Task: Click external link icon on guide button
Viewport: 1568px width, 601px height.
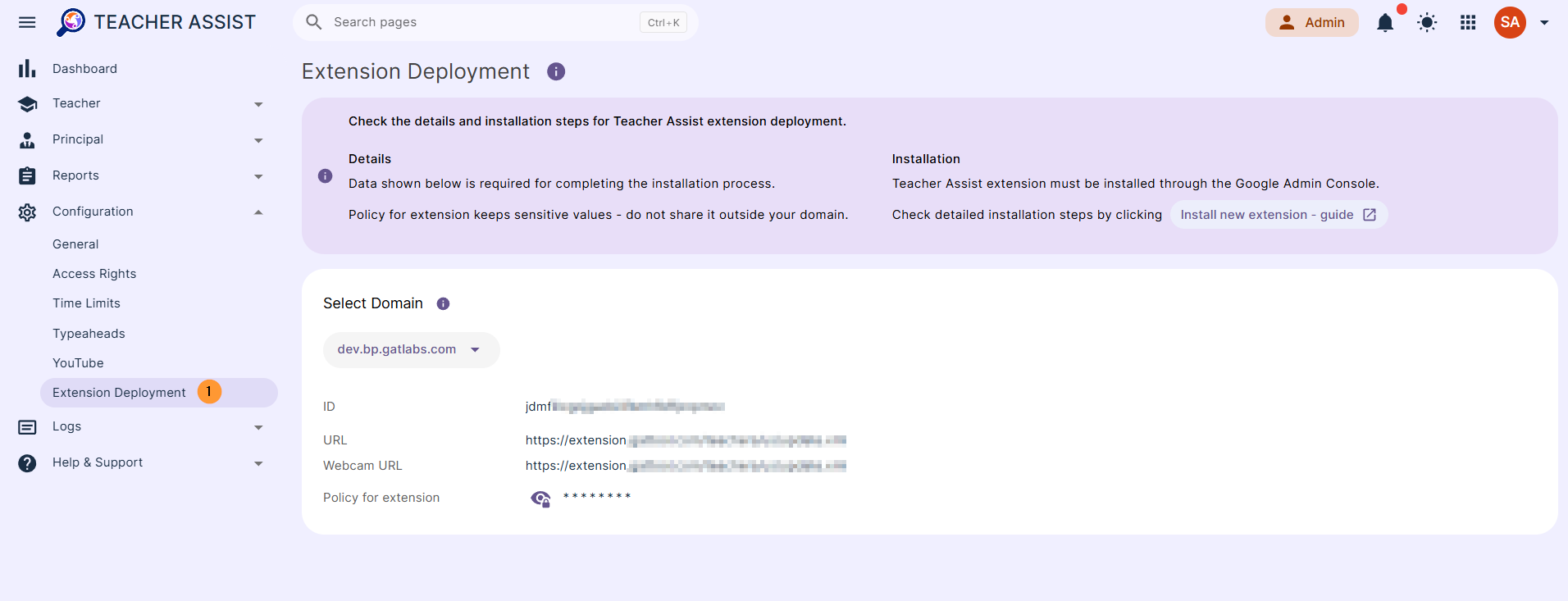Action: pyautogui.click(x=1370, y=215)
